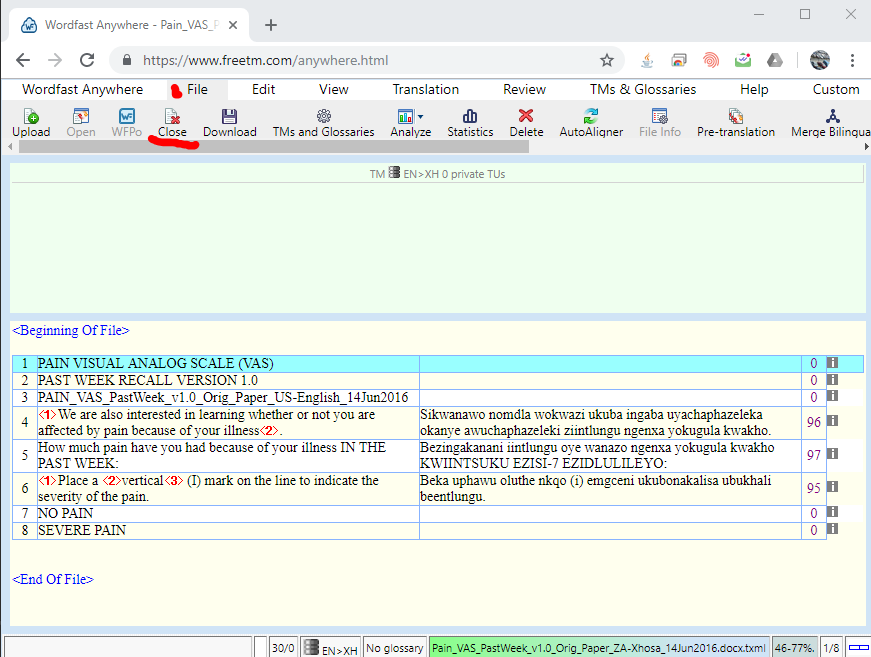This screenshot has height=657, width=871.
Task: Click the EN>XH TM status indicator
Action: pyautogui.click(x=330, y=648)
